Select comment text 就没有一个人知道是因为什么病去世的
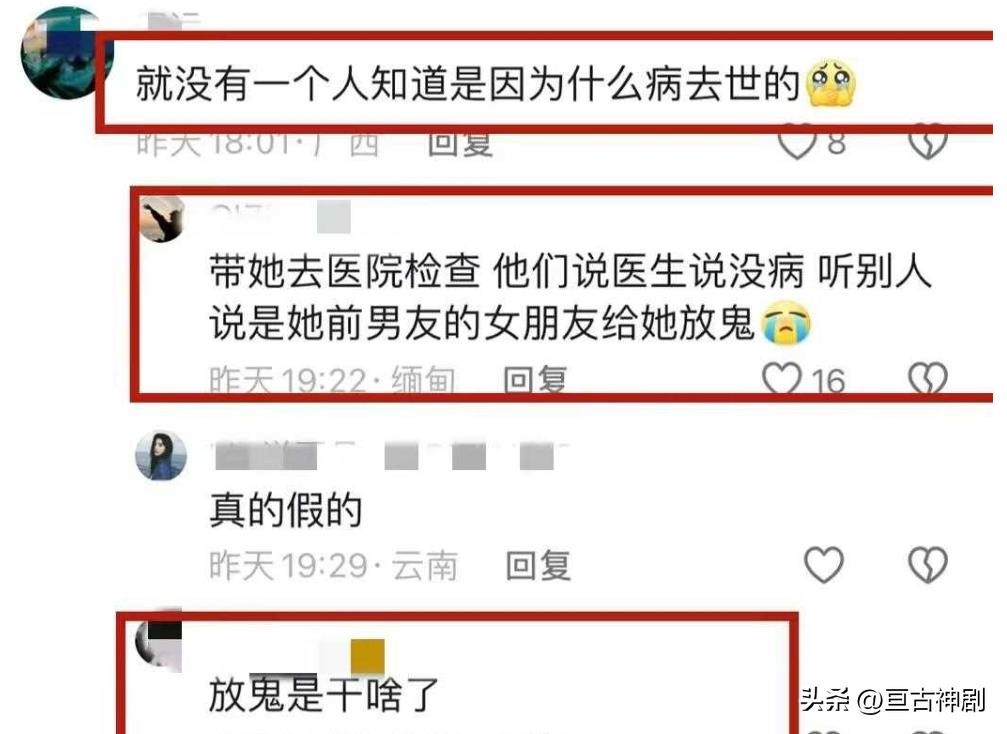Screen dimensions: 1007x734 click(x=468, y=83)
